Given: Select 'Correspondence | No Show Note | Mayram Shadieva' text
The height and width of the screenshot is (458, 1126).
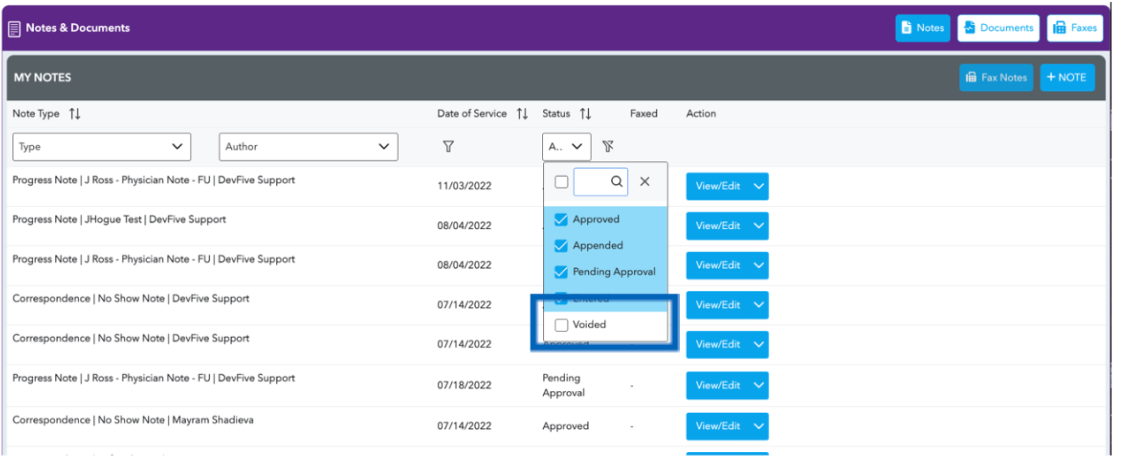Looking at the screenshot, I should click(x=133, y=420).
